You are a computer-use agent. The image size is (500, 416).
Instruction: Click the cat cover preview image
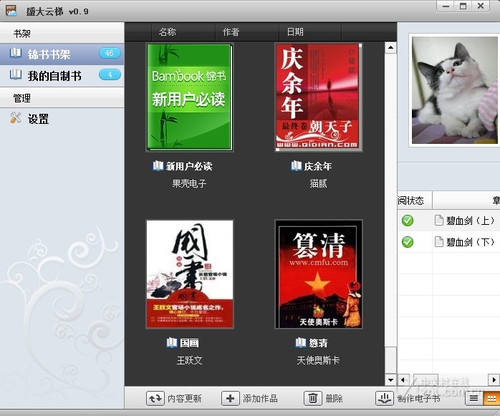(x=455, y=90)
